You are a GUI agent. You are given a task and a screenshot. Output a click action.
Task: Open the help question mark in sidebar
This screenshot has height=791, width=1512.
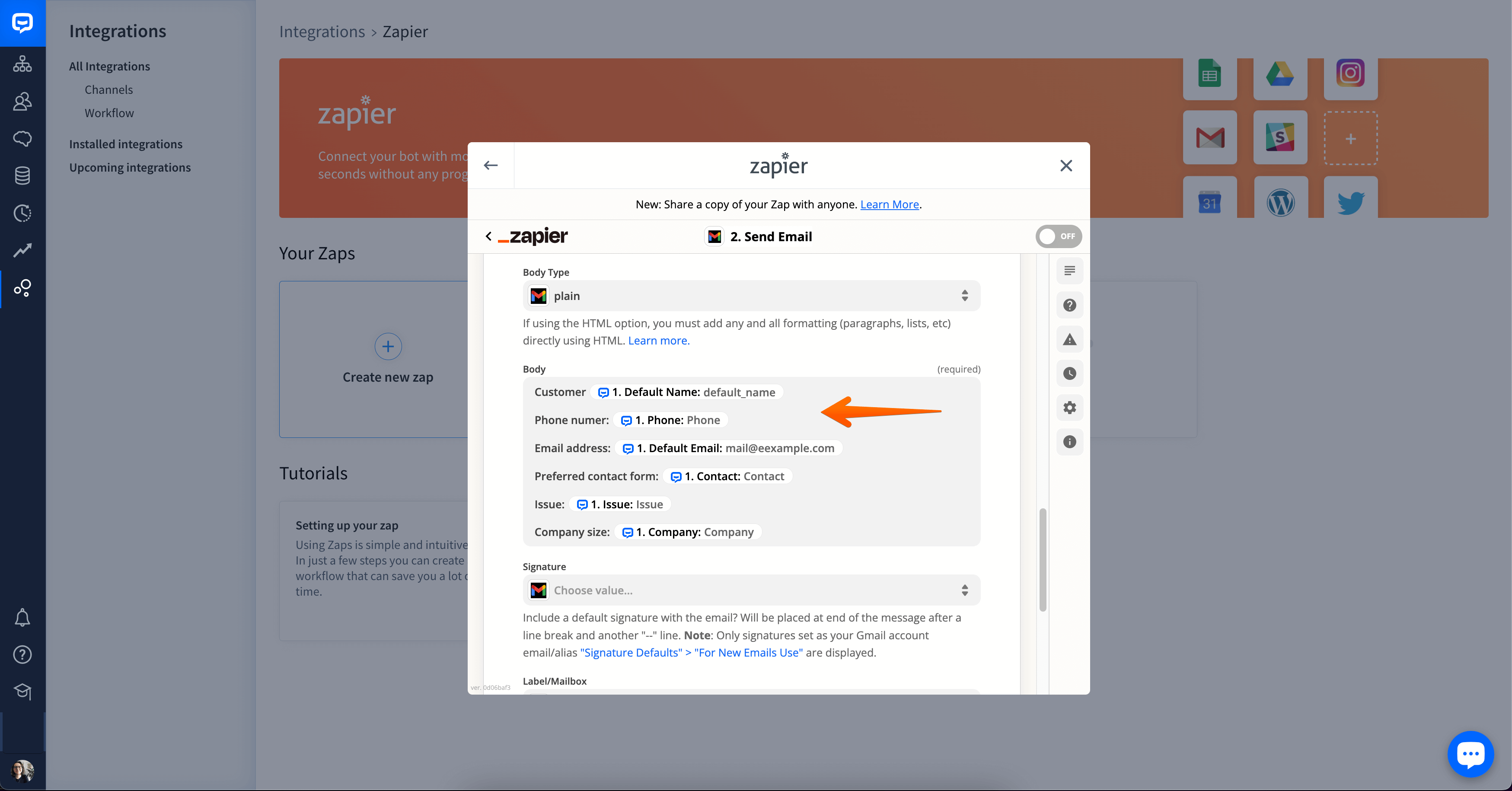click(22, 654)
